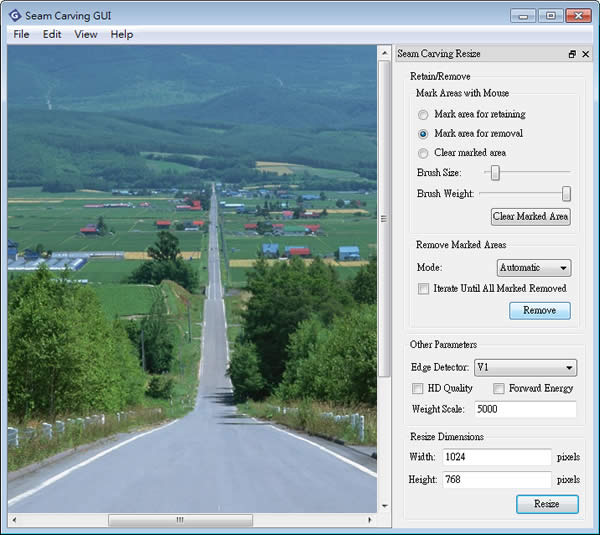Open the Help menu
600x535 pixels.
pos(122,34)
